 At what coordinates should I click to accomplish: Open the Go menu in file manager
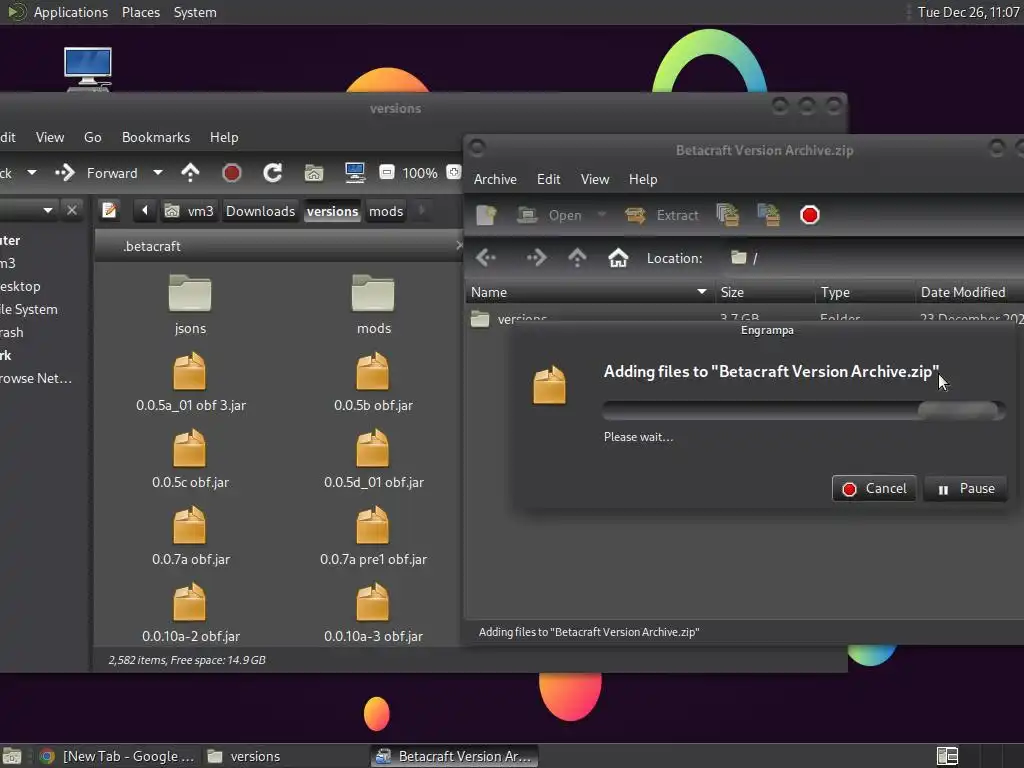click(x=93, y=137)
